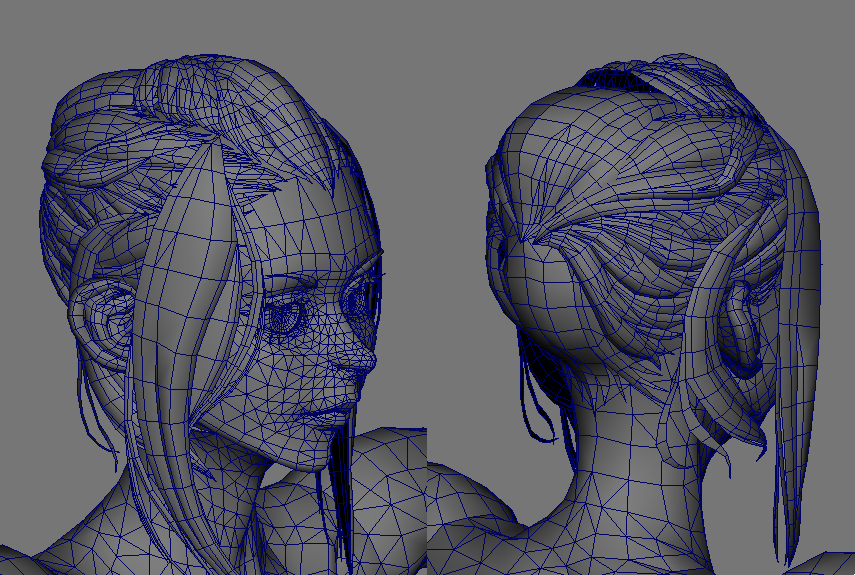Click the nose tip of the front-view face
The image size is (855, 575).
click(370, 360)
